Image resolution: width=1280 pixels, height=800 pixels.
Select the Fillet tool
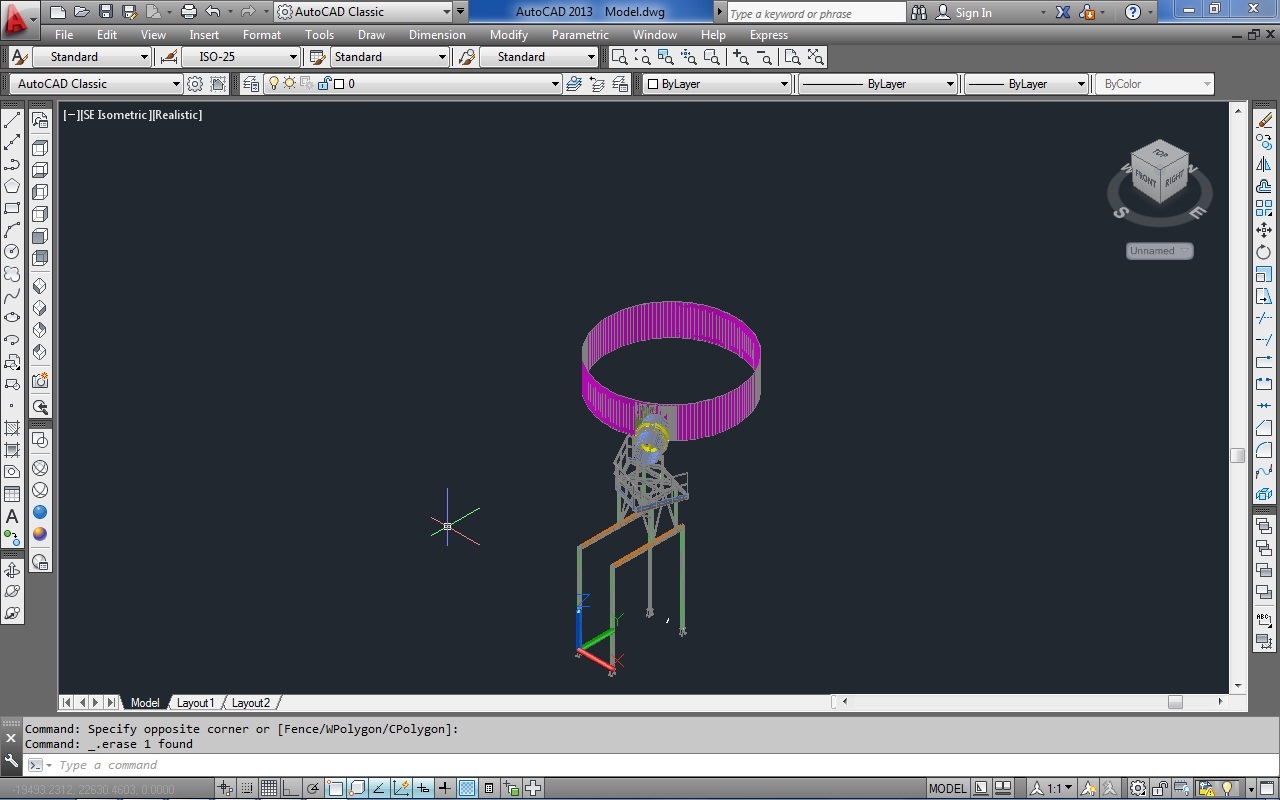(x=1264, y=450)
